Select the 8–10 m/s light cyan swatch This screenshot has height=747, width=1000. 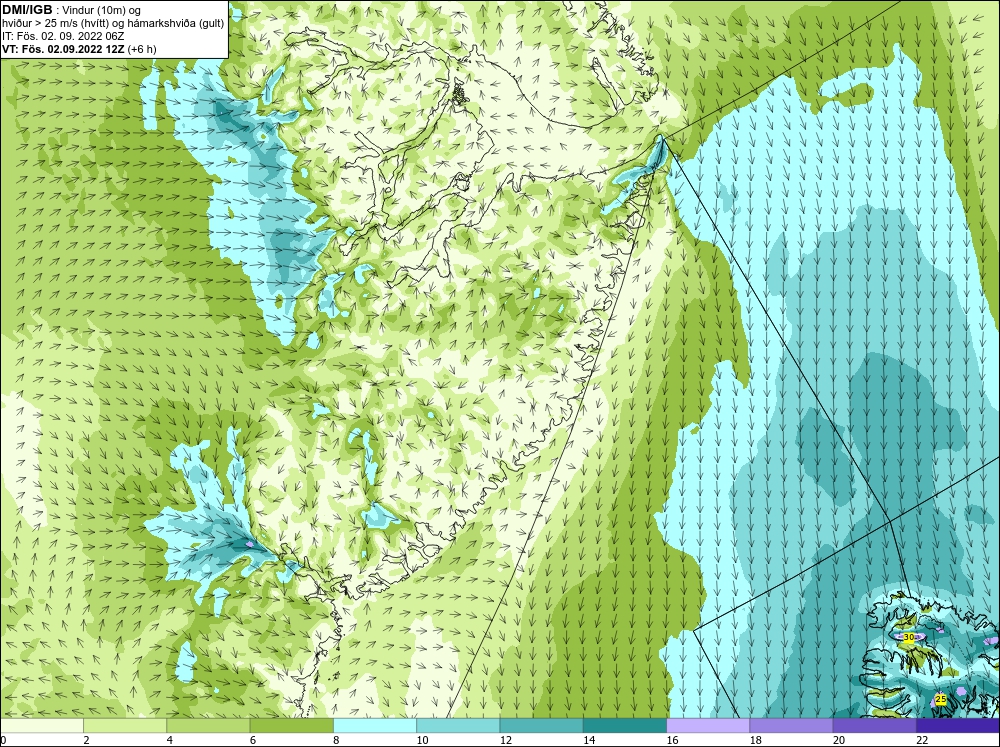[x=375, y=725]
